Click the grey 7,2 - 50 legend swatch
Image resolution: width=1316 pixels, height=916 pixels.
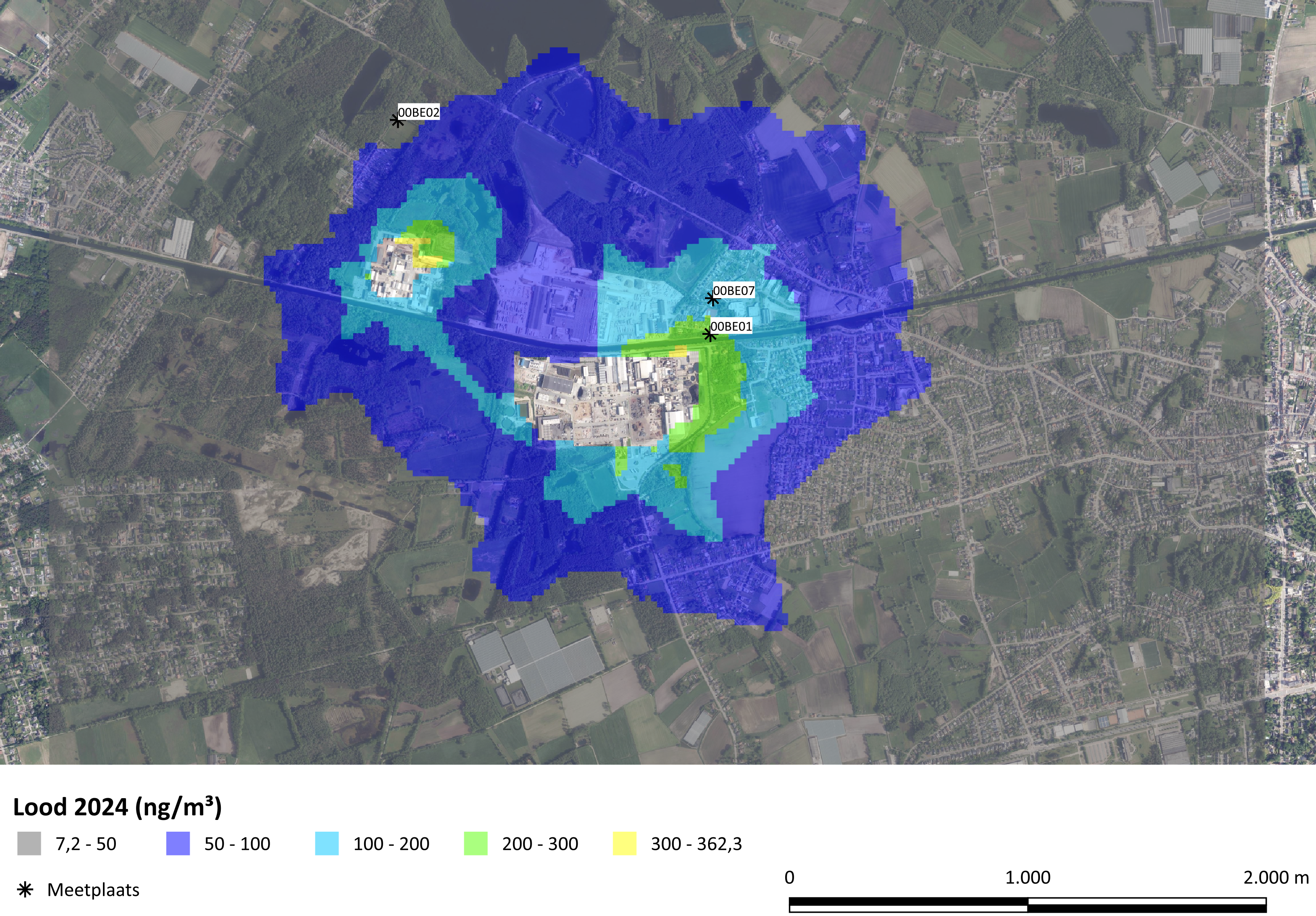pos(29,843)
